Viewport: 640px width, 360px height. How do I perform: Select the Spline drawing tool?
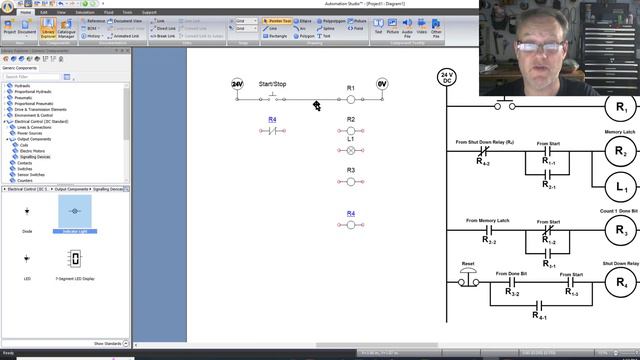326,28
